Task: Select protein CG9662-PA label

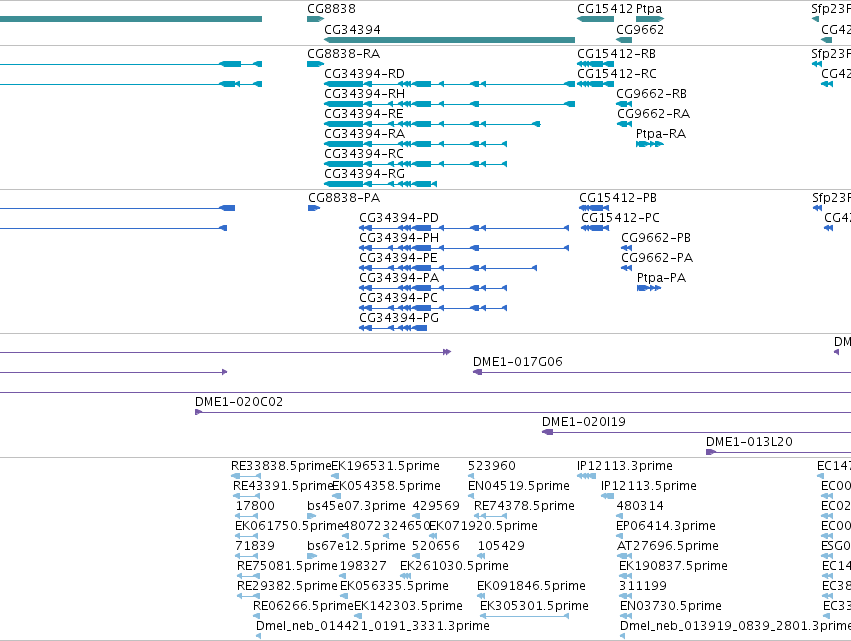Action: 657,258
